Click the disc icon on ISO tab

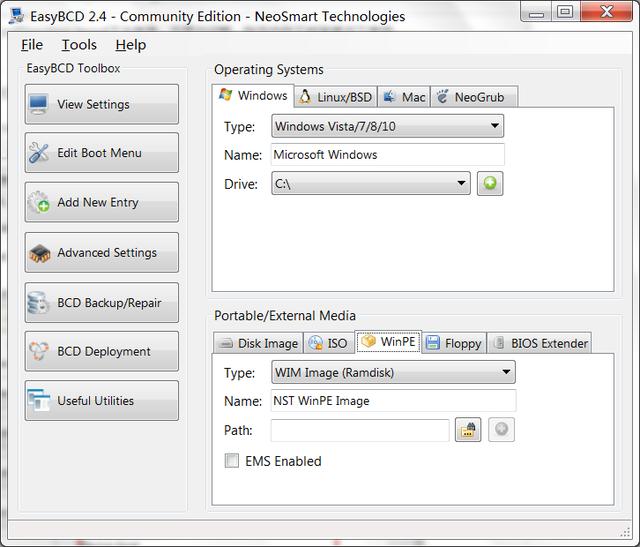(x=316, y=343)
